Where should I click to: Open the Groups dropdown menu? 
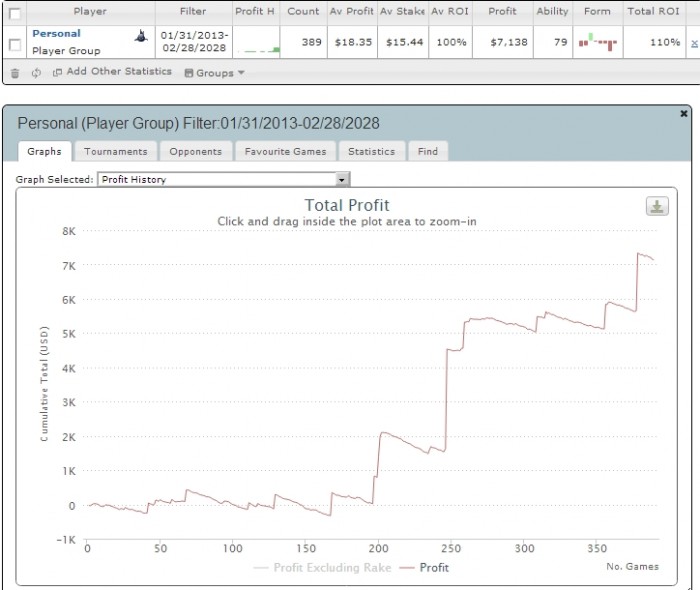(x=214, y=73)
